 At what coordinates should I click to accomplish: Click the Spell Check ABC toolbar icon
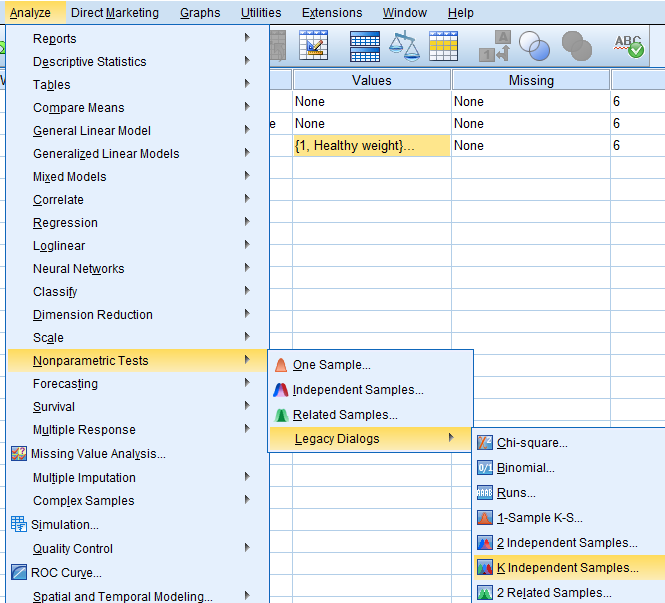coord(629,46)
